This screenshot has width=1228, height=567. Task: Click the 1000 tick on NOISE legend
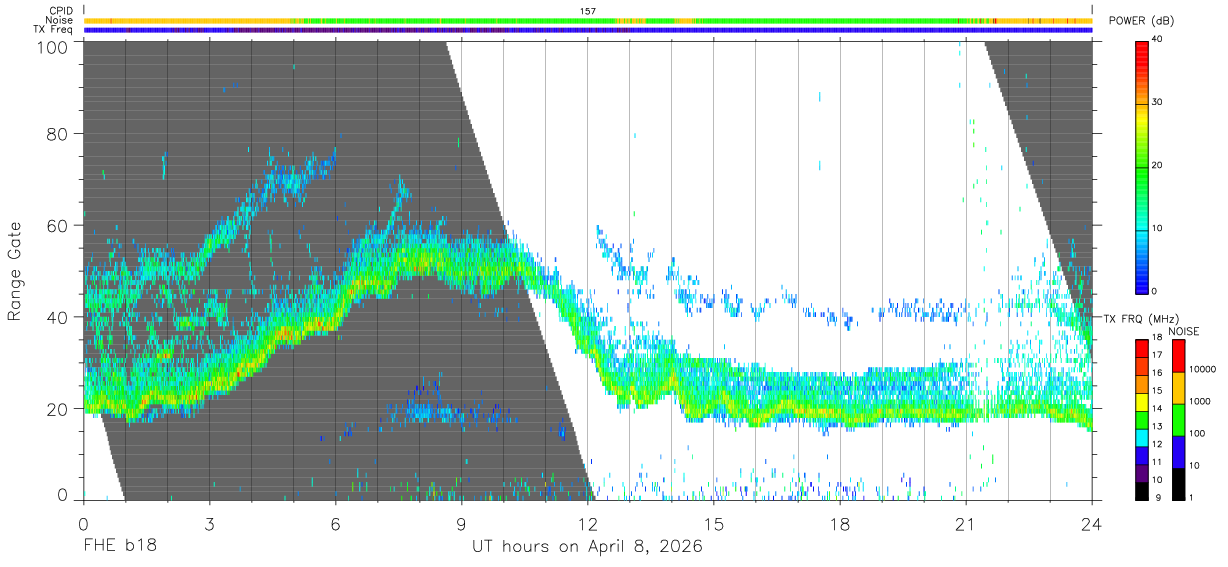(1200, 401)
